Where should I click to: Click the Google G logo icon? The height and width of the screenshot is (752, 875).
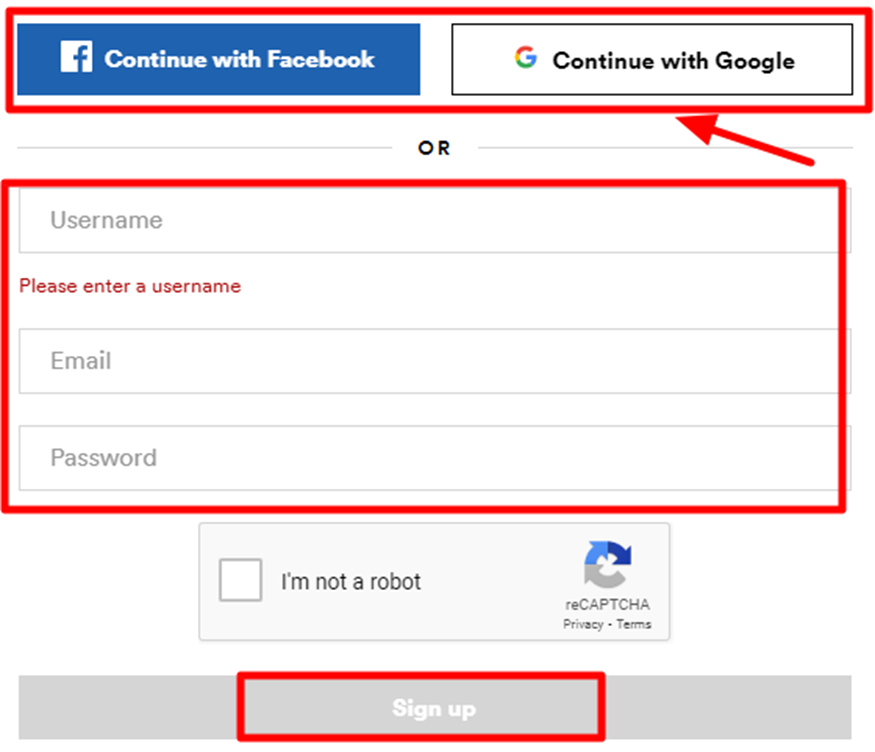[526, 58]
